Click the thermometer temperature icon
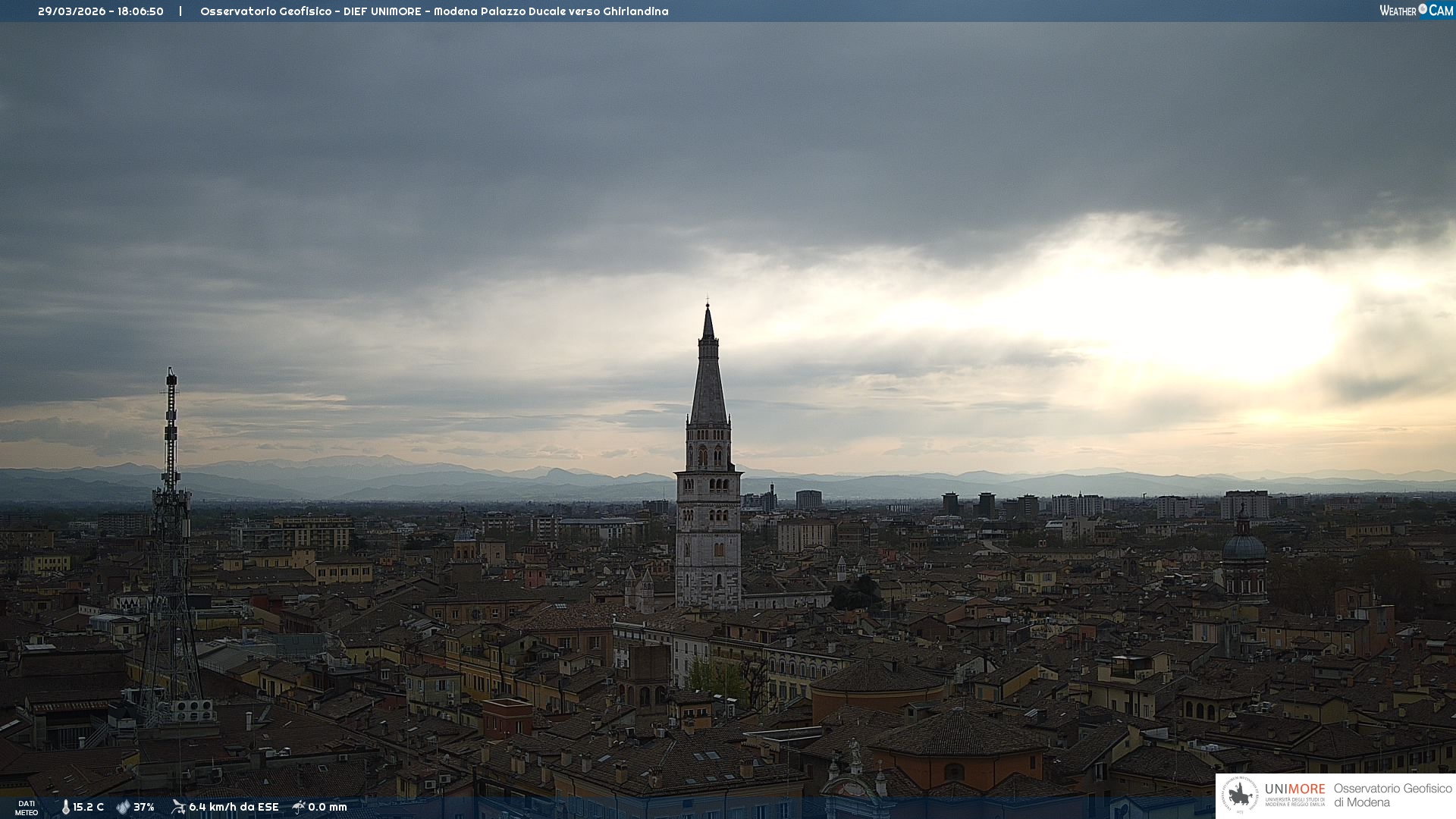This screenshot has height=819, width=1456. click(x=65, y=807)
